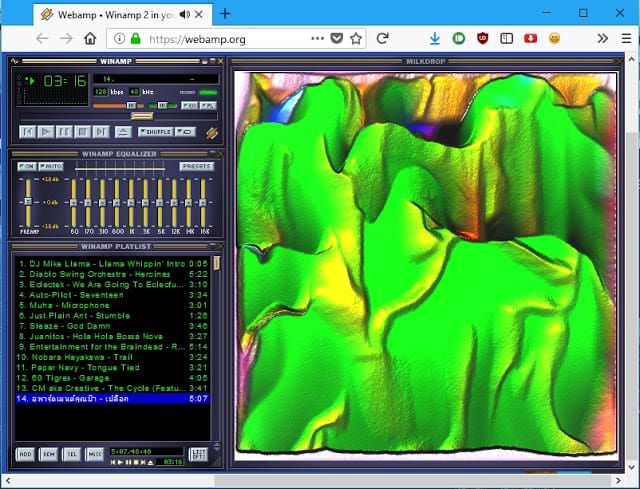Open page actions three-dots menu
This screenshot has width=640, height=489.
point(317,38)
